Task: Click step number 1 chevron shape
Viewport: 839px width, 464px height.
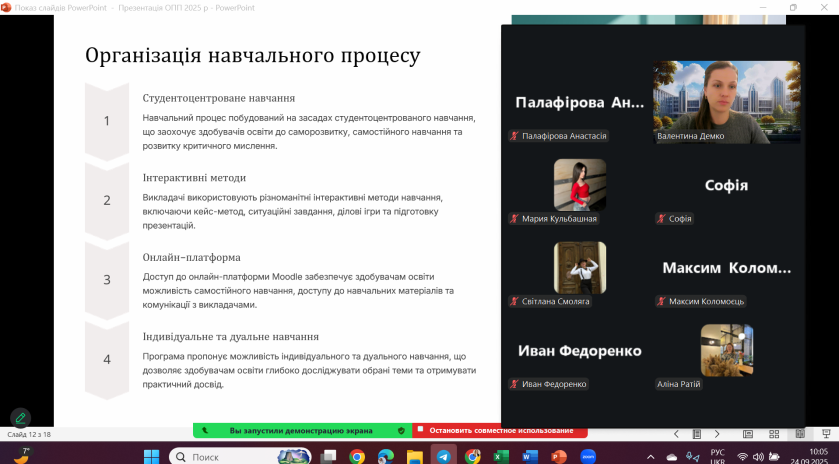Action: pos(106,121)
